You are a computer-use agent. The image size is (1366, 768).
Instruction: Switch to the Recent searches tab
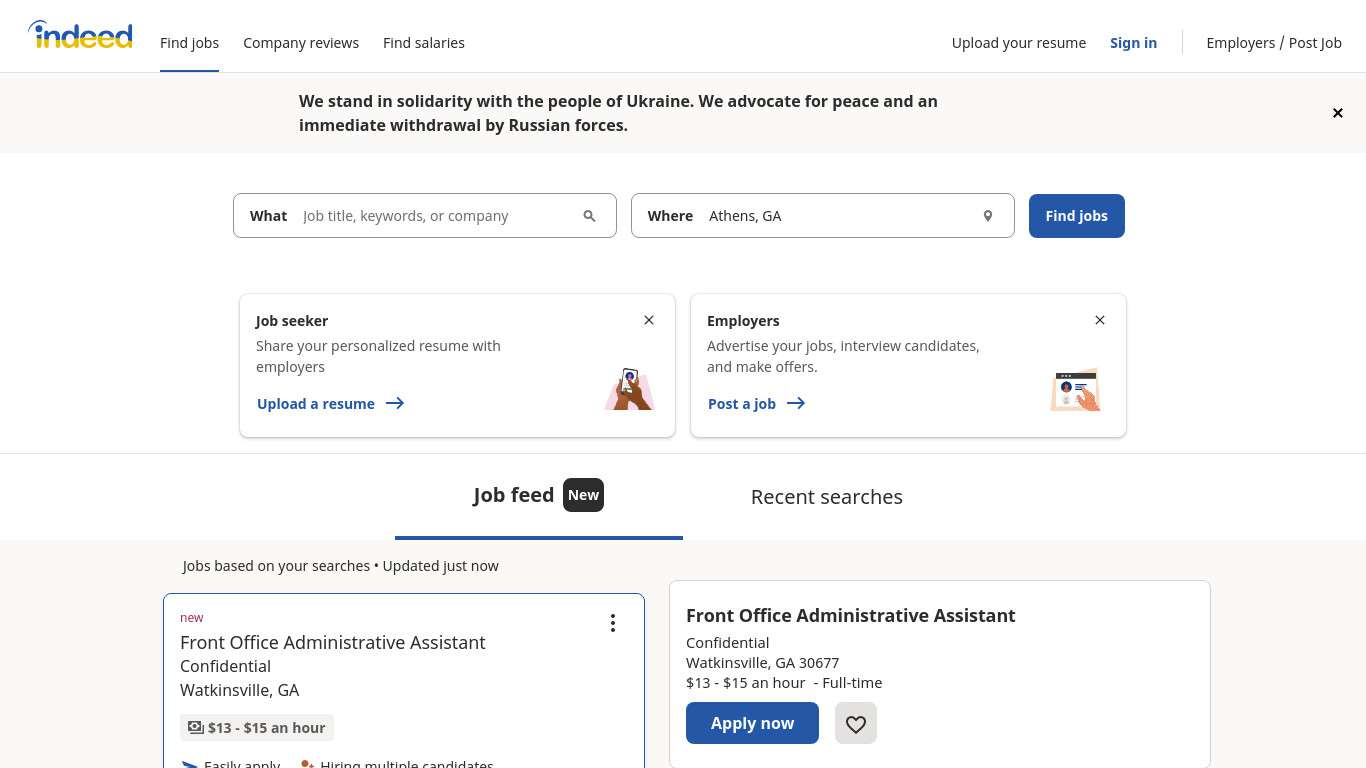(x=827, y=497)
